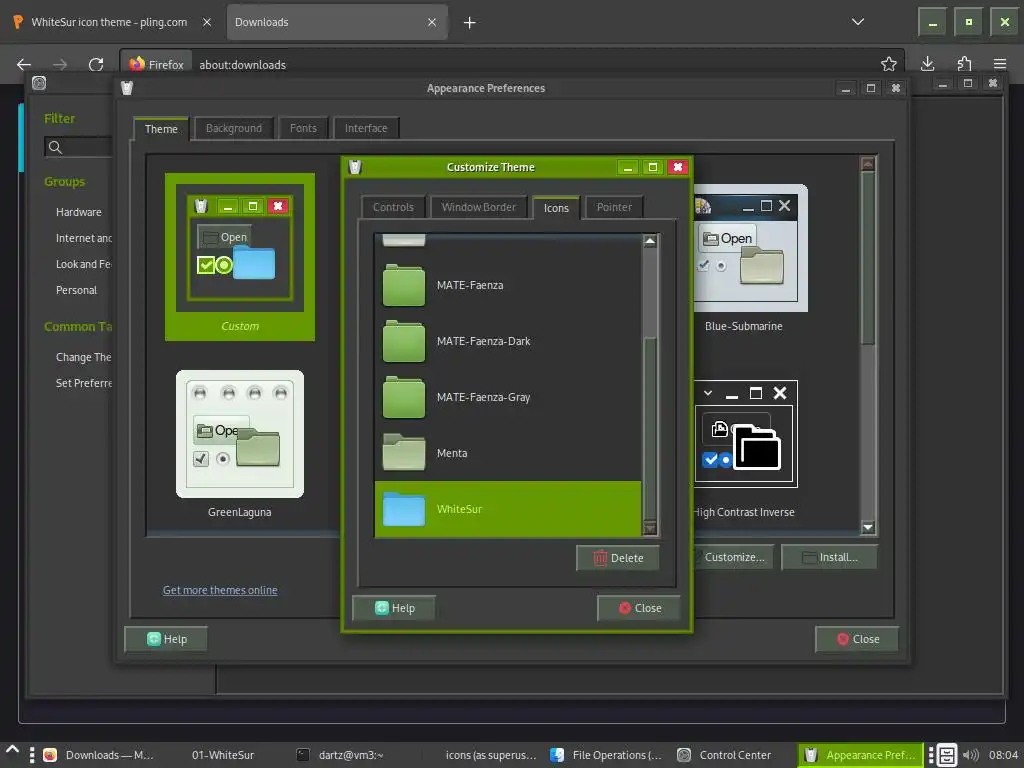Switch to Background tab in Appearance Preferences

pyautogui.click(x=234, y=128)
